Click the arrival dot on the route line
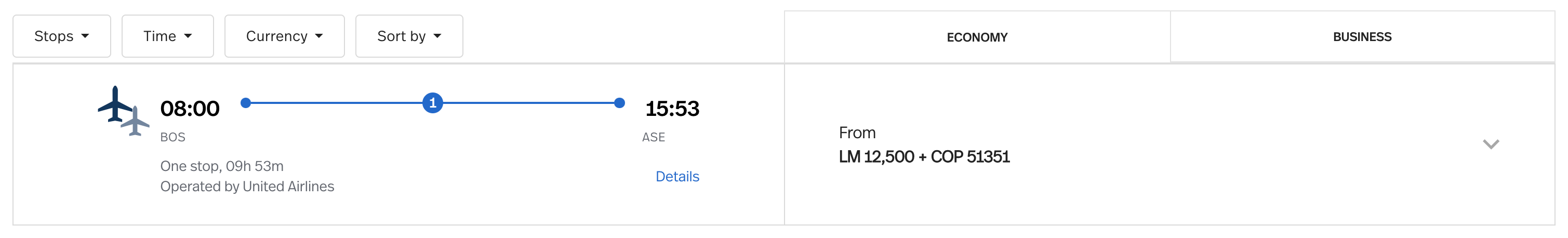This screenshot has width=1568, height=238. pyautogui.click(x=619, y=103)
